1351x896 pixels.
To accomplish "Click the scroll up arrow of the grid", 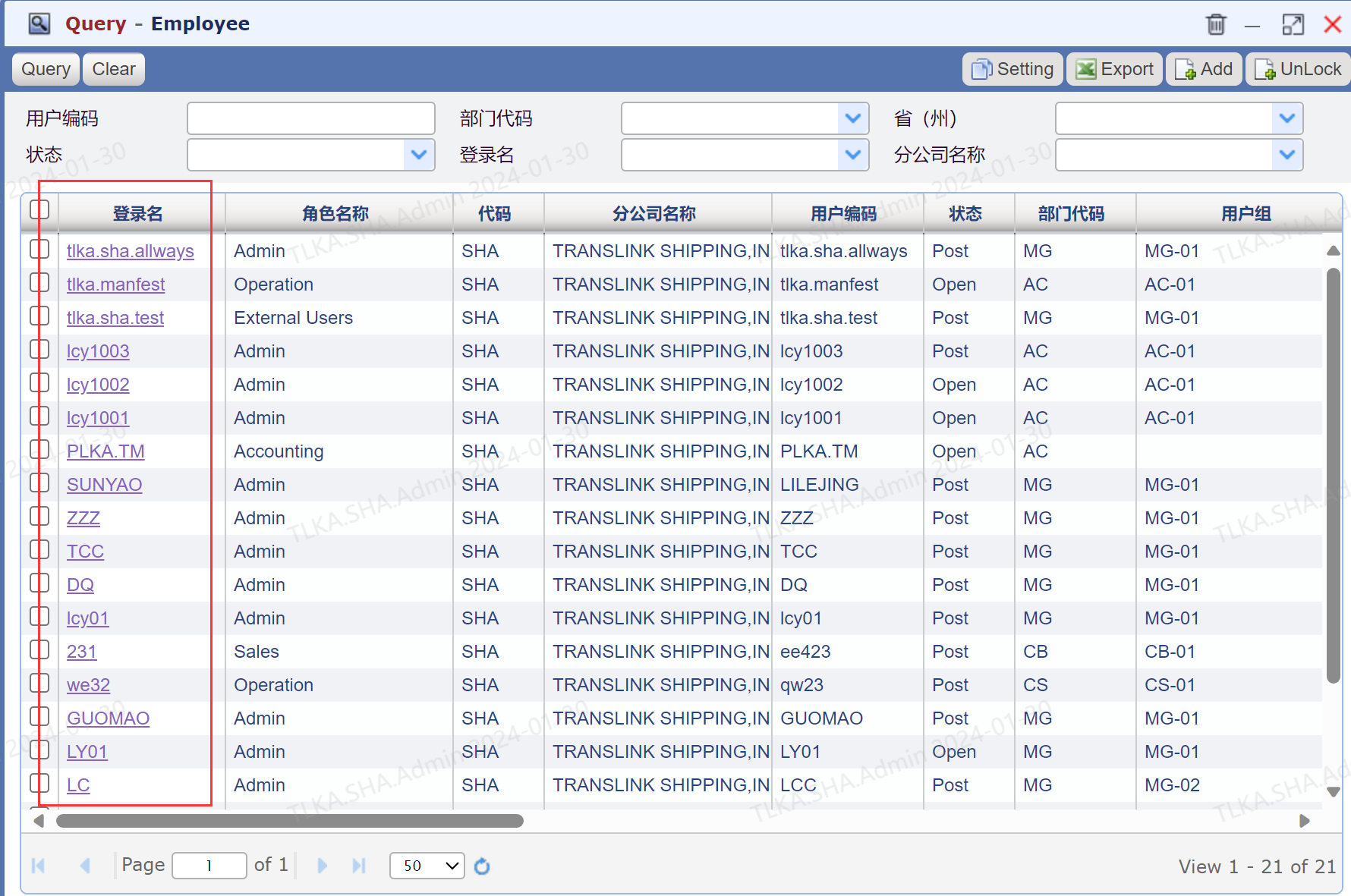I will [x=1333, y=250].
